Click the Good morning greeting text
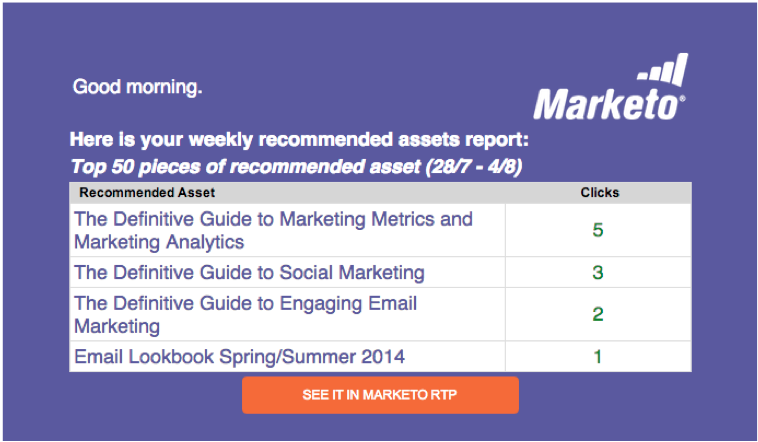The width and height of the screenshot is (758, 442). (x=137, y=87)
